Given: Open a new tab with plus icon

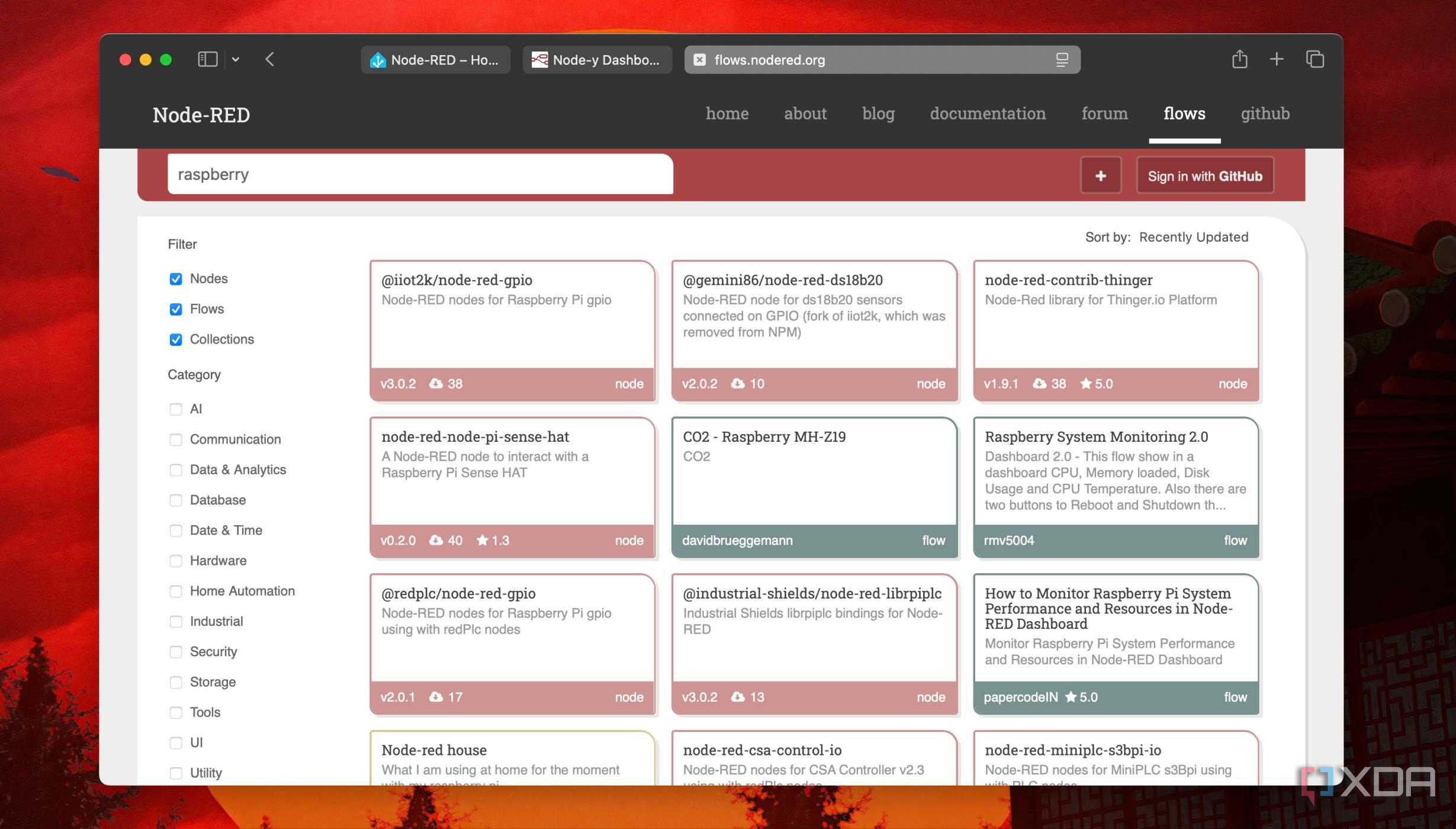Looking at the screenshot, I should pos(1277,59).
